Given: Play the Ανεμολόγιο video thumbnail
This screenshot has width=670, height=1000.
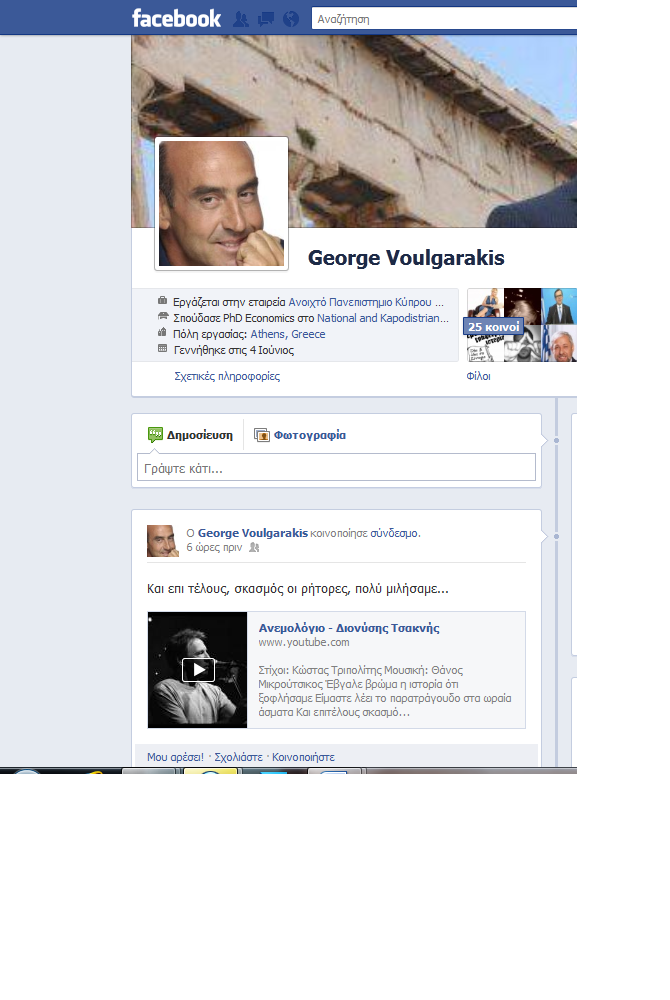Looking at the screenshot, I should coord(198,669).
